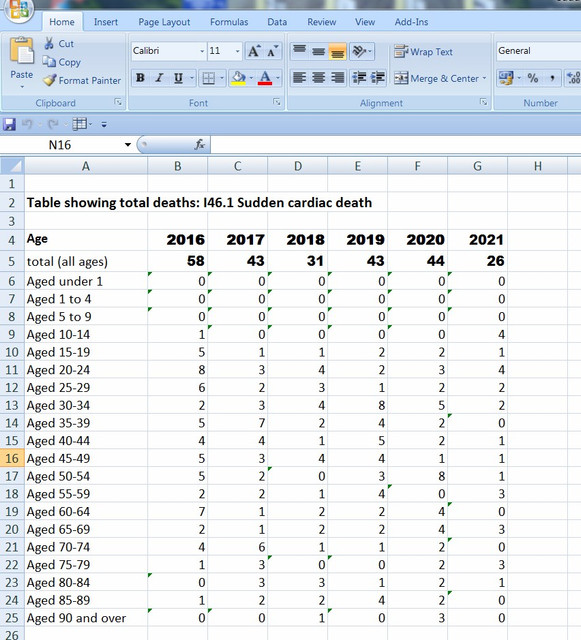
Task: Select cell showing 2016 total 58
Action: point(178,261)
